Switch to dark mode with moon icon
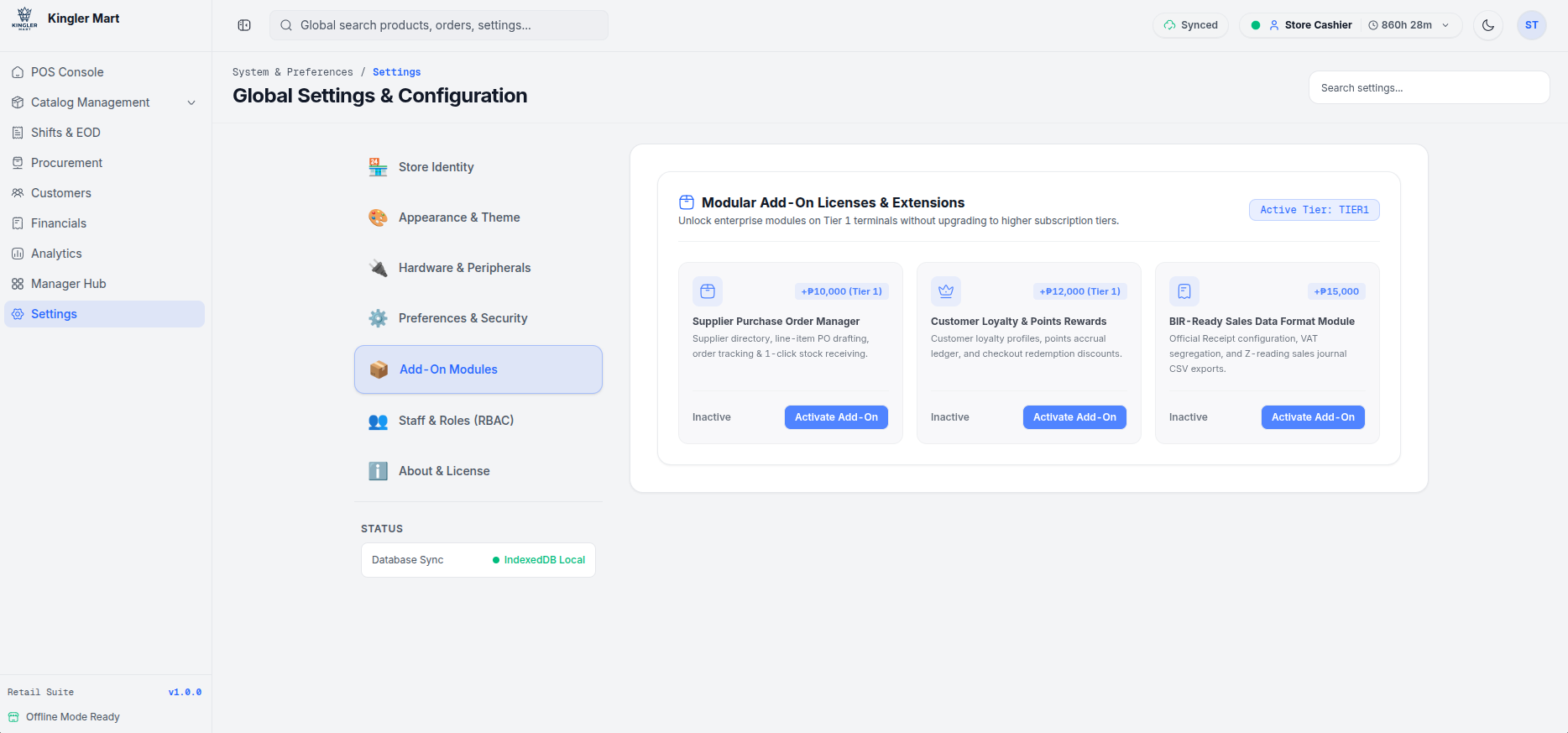 [1488, 25]
